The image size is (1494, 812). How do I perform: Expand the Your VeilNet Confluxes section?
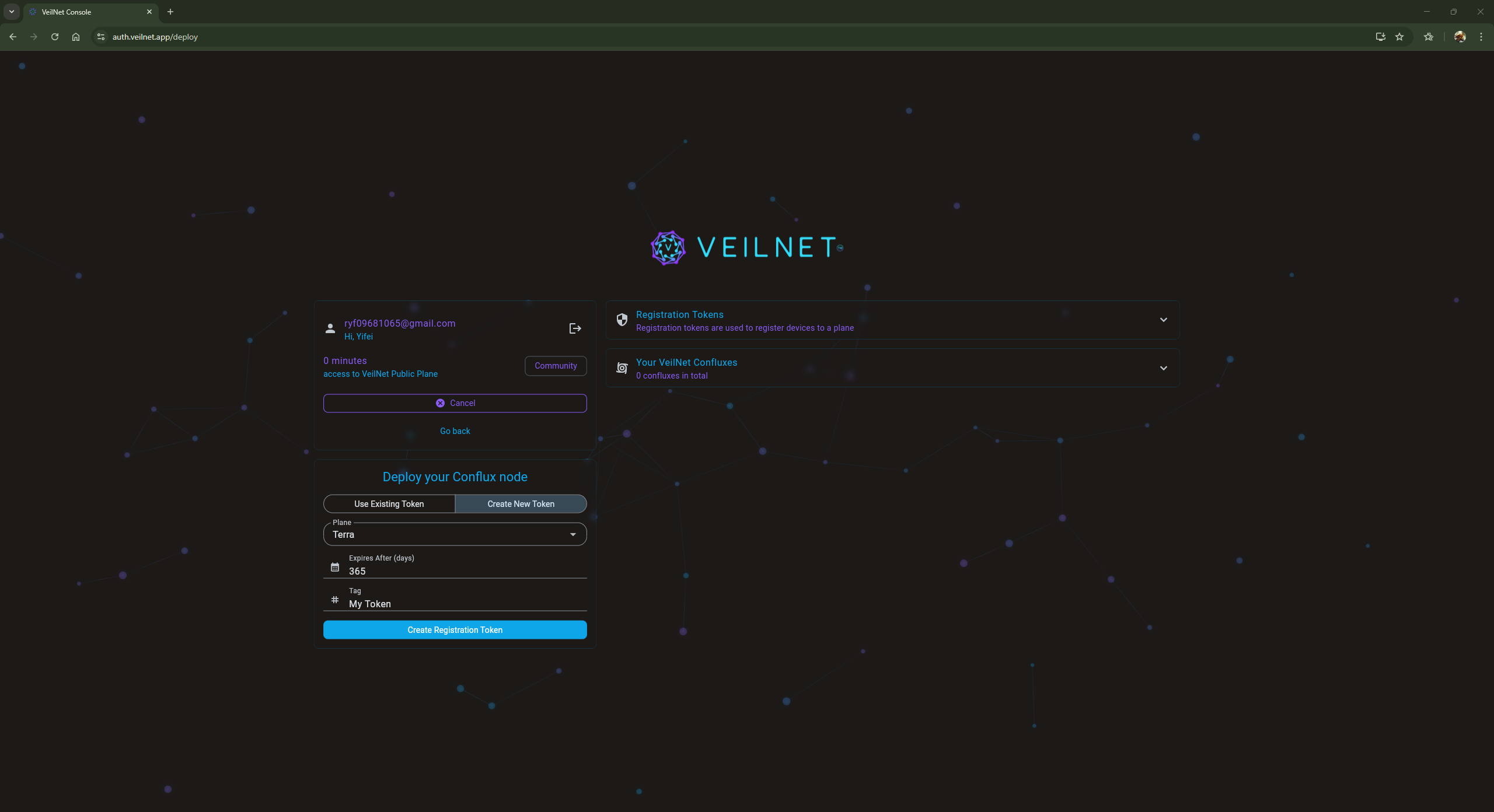pos(1163,367)
